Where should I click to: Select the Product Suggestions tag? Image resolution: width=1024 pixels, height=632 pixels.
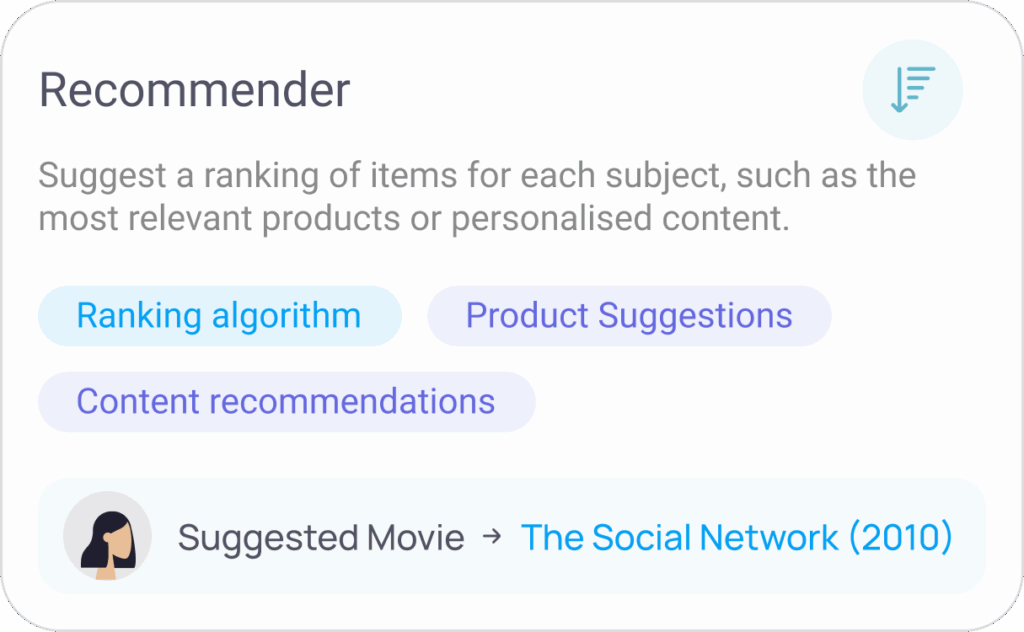pos(629,316)
